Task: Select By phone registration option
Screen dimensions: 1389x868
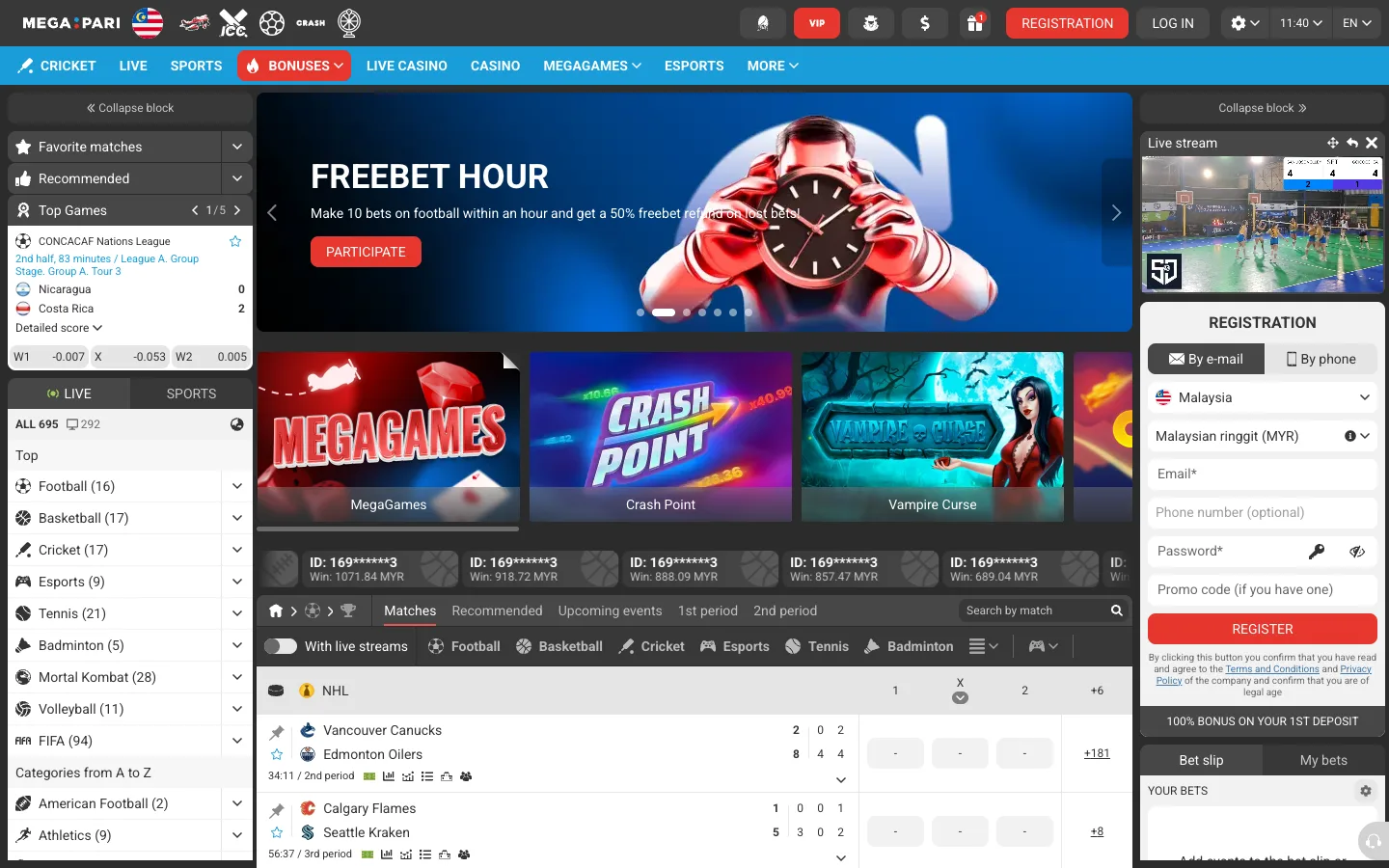Action: click(1321, 359)
